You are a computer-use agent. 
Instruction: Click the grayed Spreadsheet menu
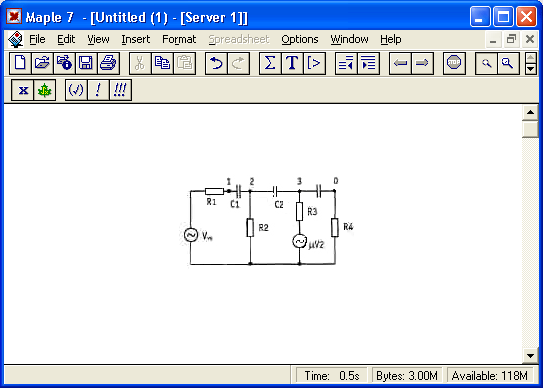(239, 39)
